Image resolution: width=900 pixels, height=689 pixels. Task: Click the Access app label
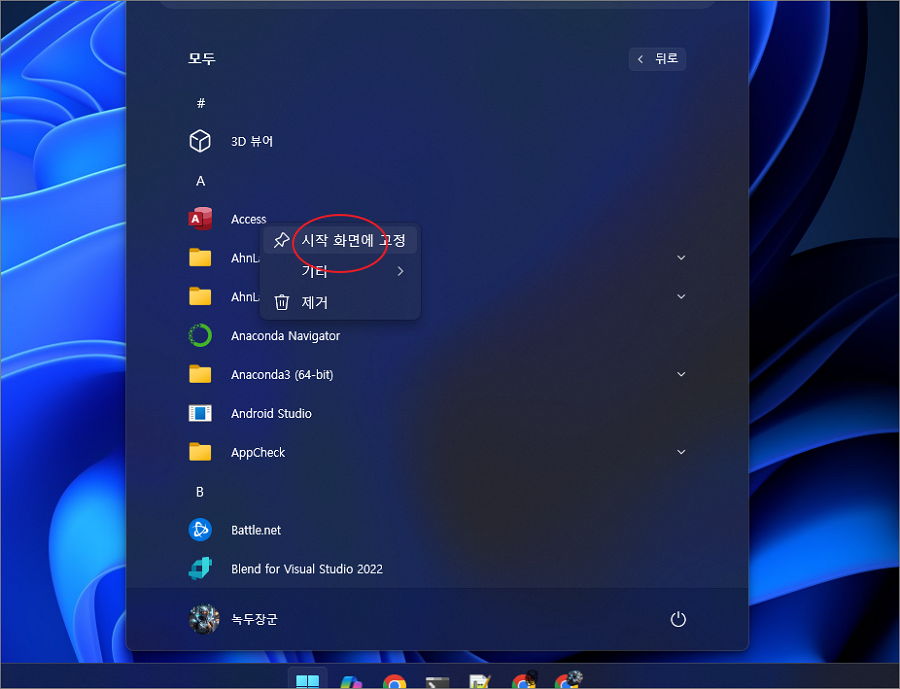249,219
